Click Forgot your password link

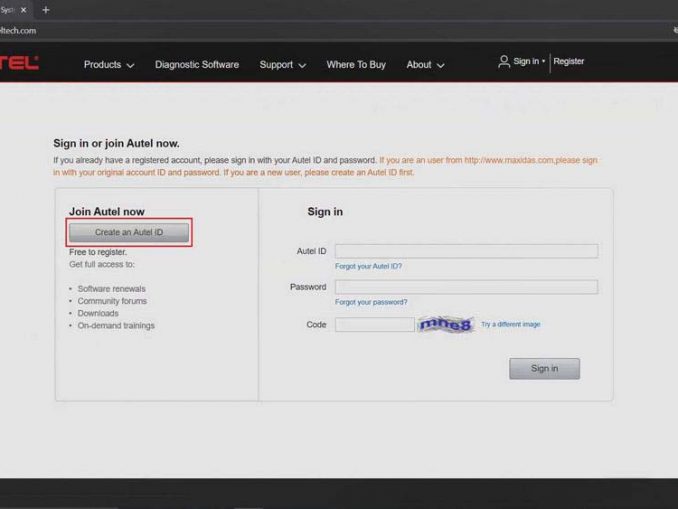click(x=371, y=302)
